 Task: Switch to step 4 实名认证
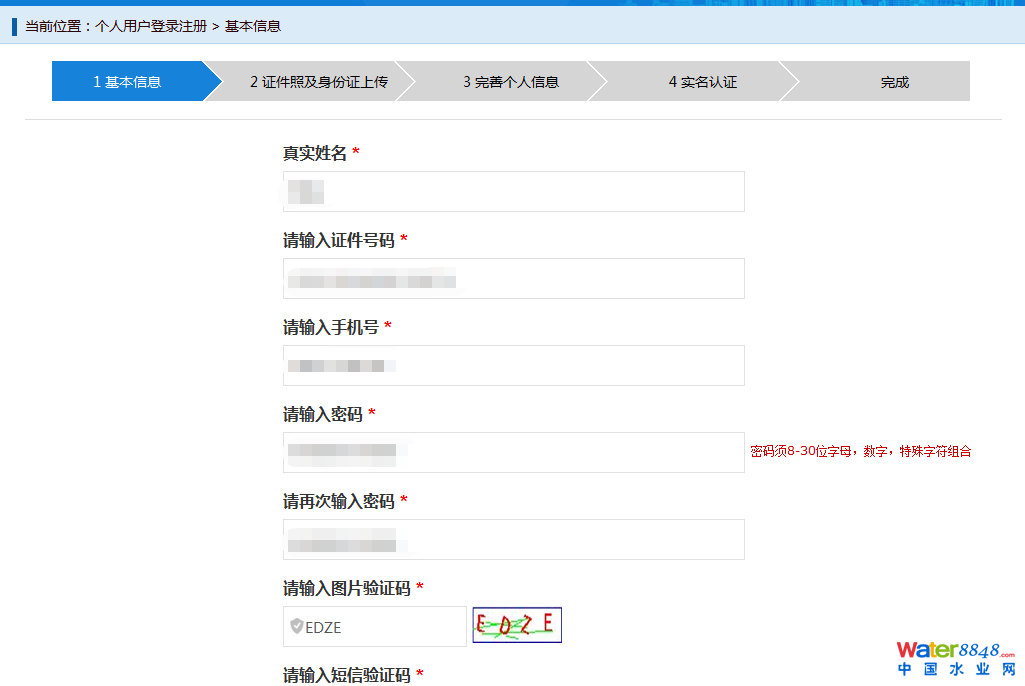[702, 82]
